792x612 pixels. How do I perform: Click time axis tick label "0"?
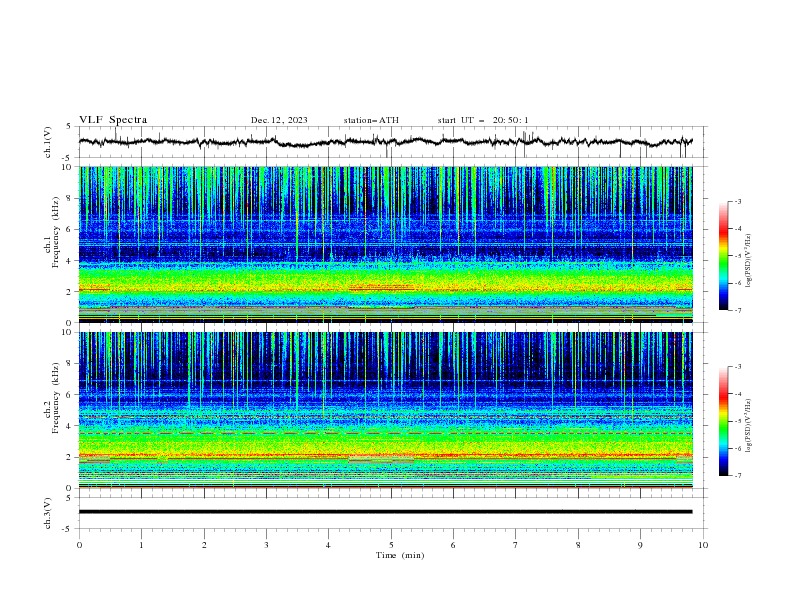click(79, 545)
